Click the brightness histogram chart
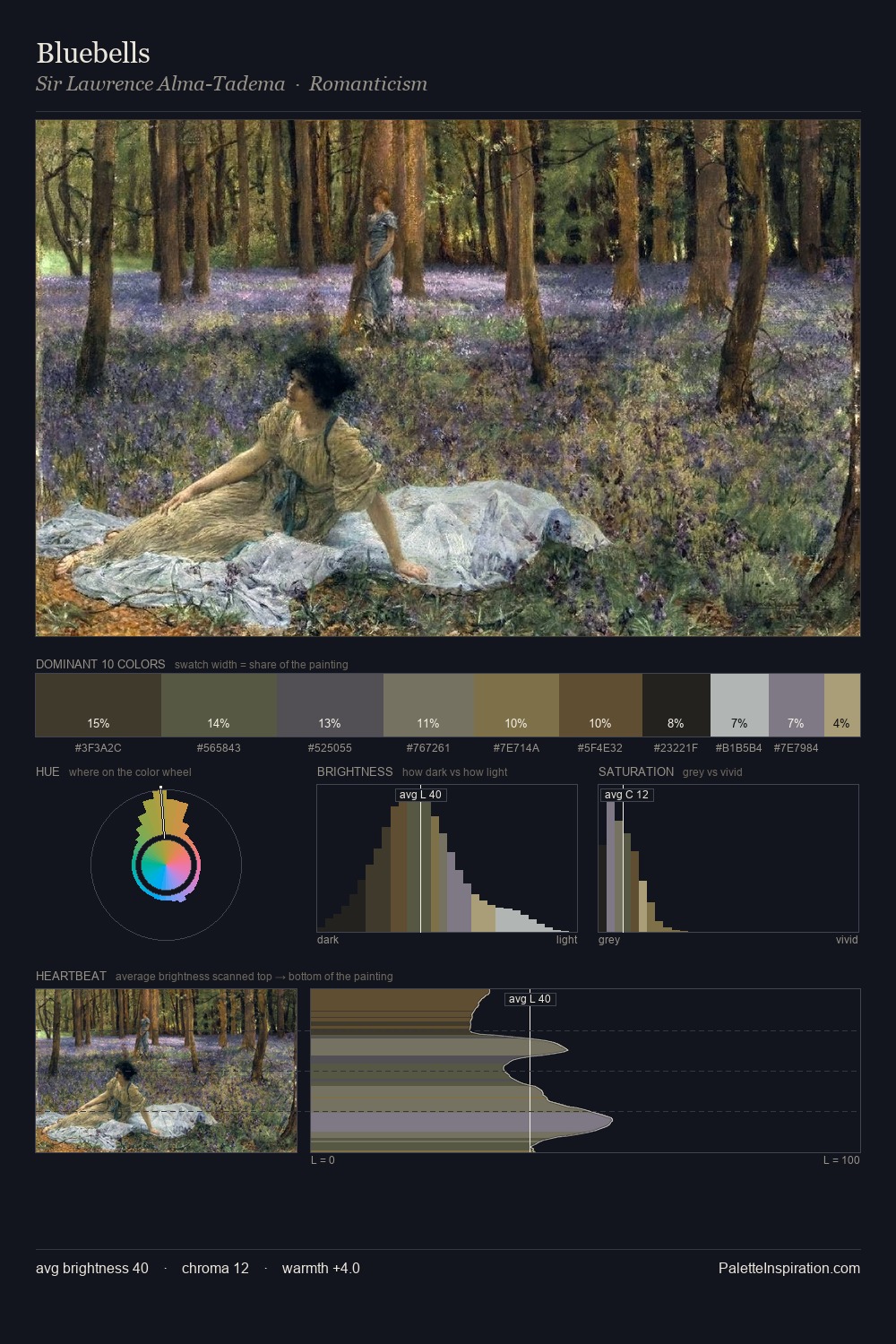The width and height of the screenshot is (896, 1344). coord(447,858)
